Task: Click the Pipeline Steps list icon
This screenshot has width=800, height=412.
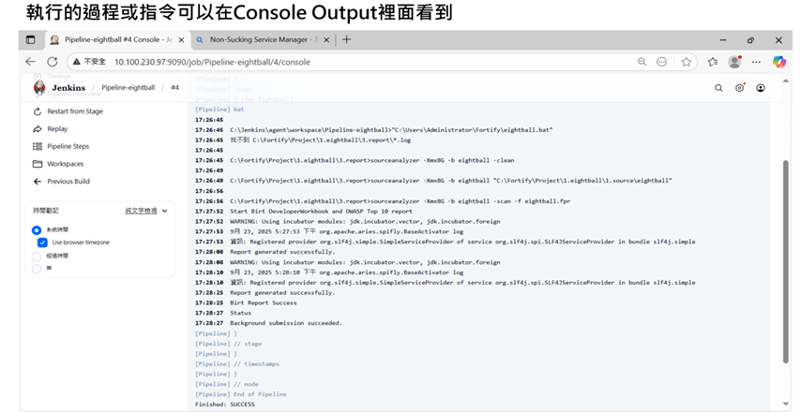Action: coord(37,146)
